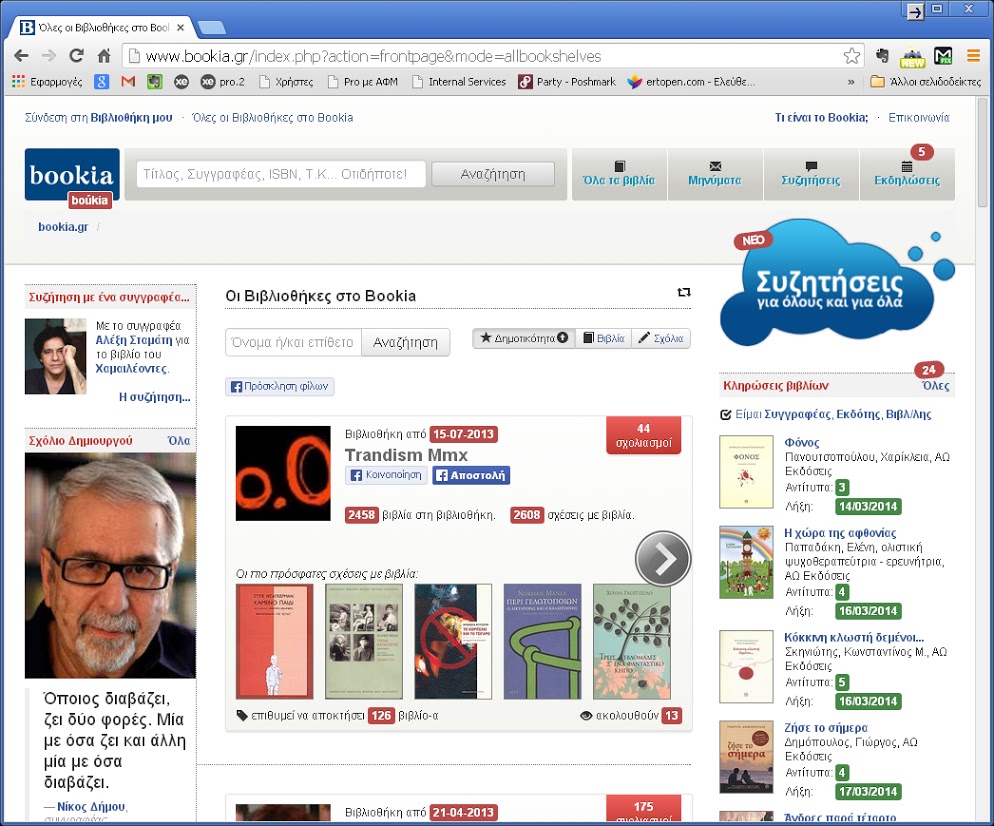The width and height of the screenshot is (994, 826).
Task: Reload the page with the browser refresh icon
Action: [76, 56]
